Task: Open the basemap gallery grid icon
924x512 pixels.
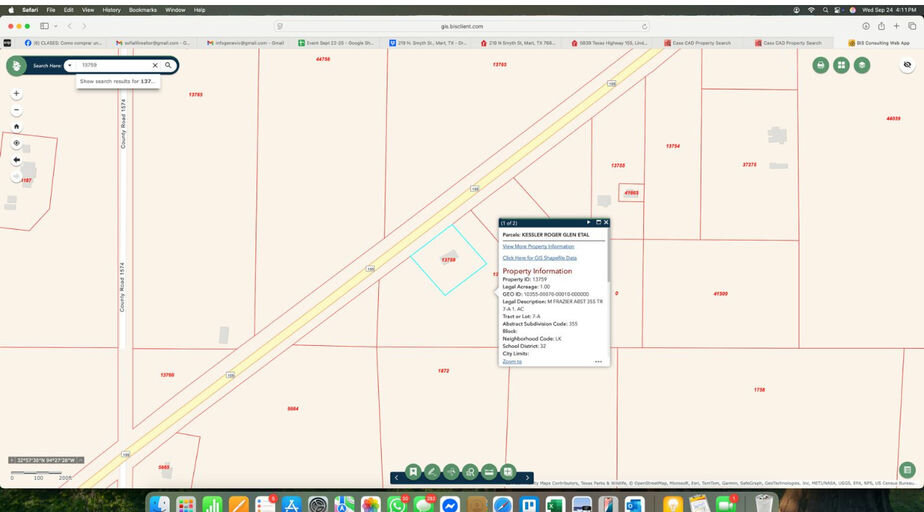Action: [x=841, y=65]
